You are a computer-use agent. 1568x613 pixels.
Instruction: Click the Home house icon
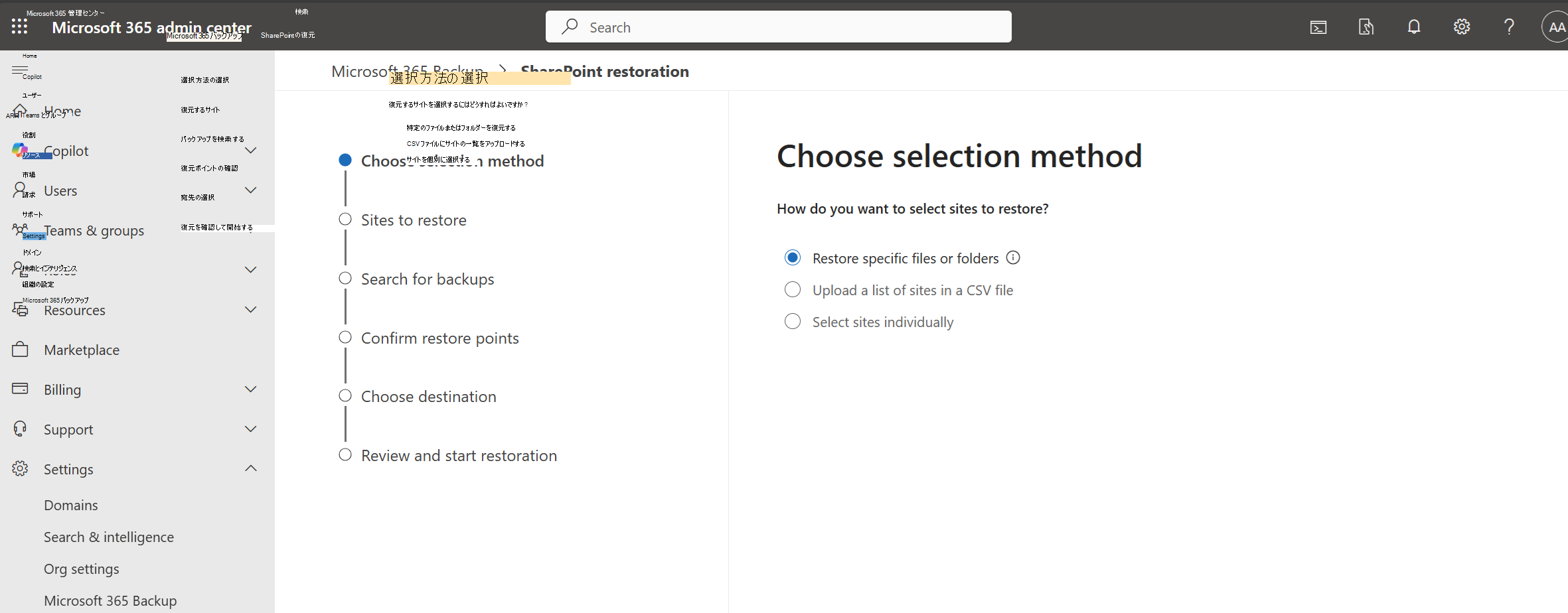[x=20, y=111]
